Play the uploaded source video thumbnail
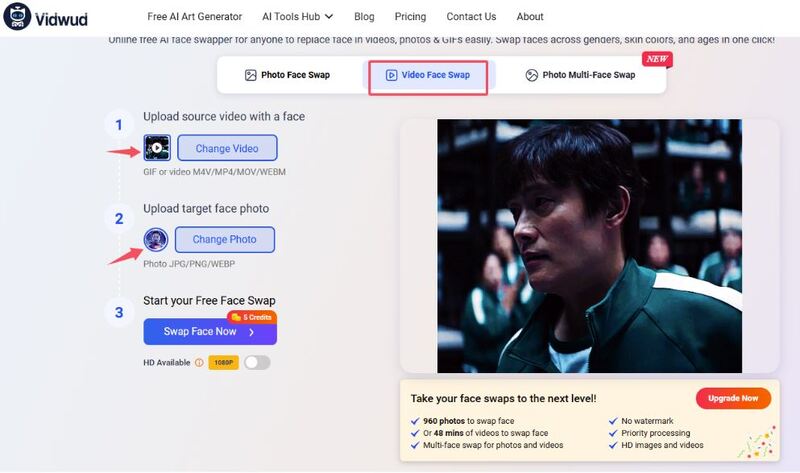 tap(157, 147)
